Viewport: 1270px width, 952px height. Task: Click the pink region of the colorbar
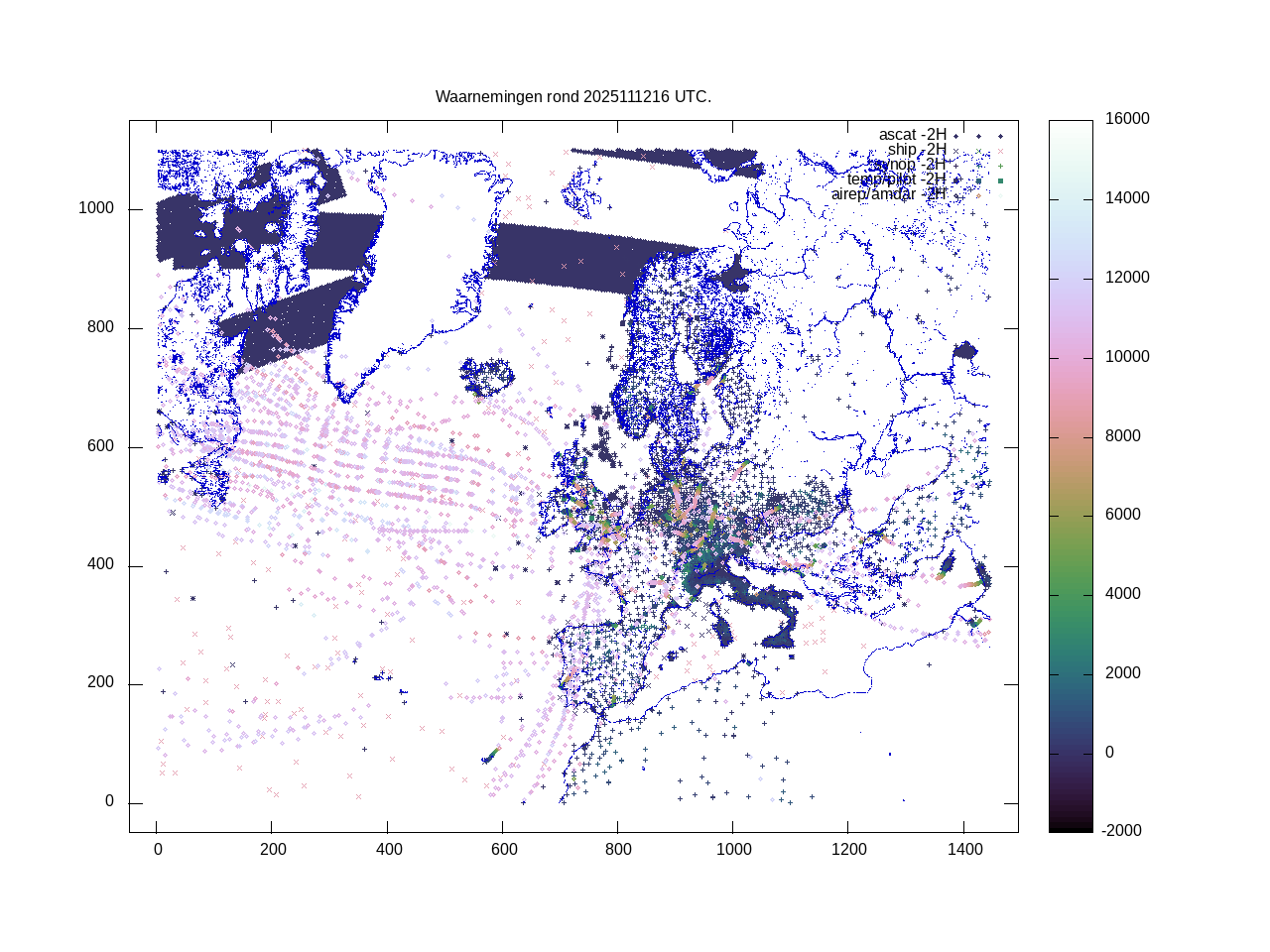(1071, 397)
